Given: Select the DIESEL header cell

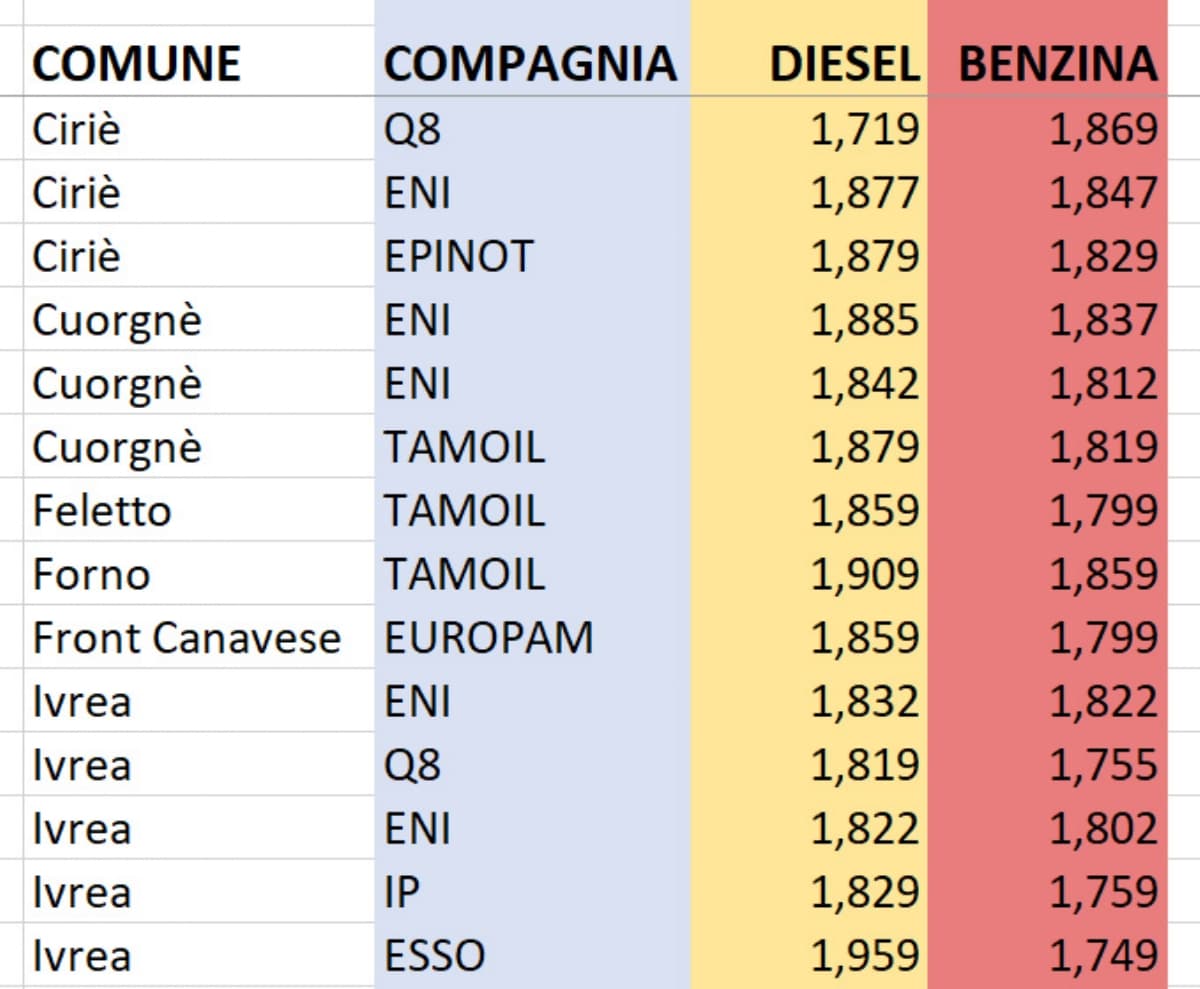Looking at the screenshot, I should pyautogui.click(x=844, y=64).
